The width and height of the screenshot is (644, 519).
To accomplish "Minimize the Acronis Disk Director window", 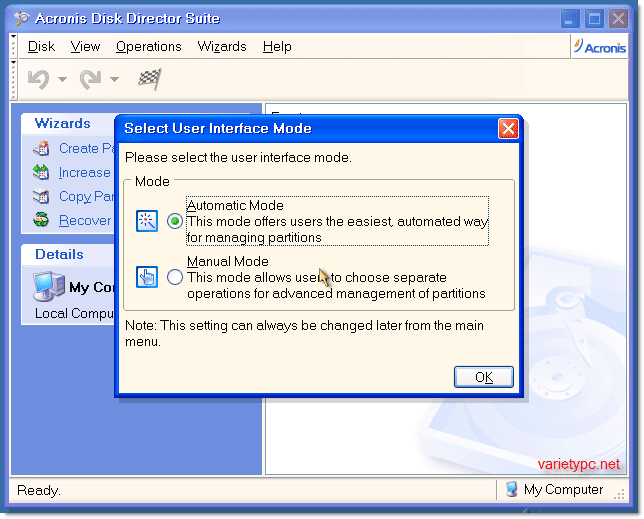I will click(x=570, y=19).
